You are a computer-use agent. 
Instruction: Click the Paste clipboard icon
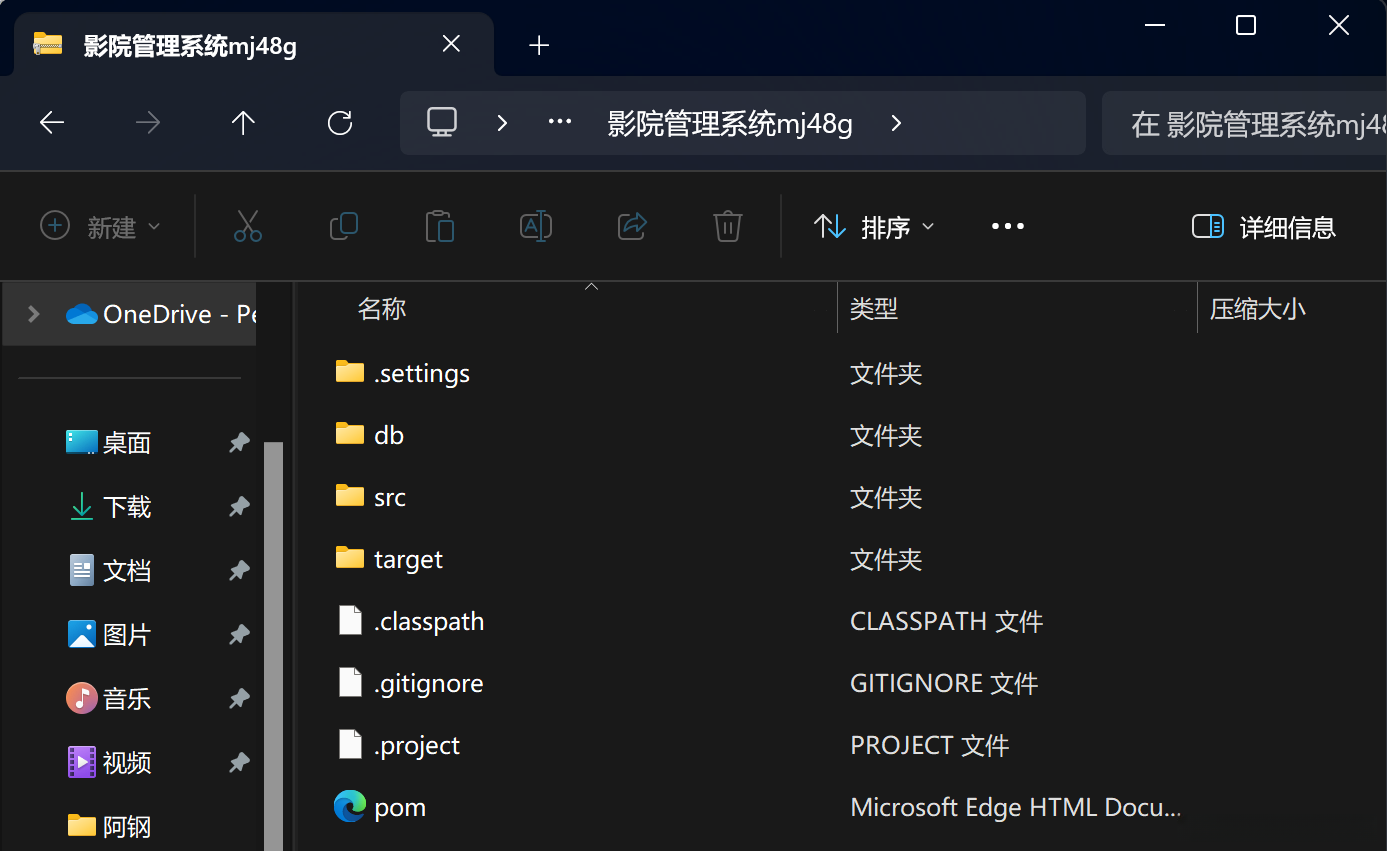[x=439, y=226]
